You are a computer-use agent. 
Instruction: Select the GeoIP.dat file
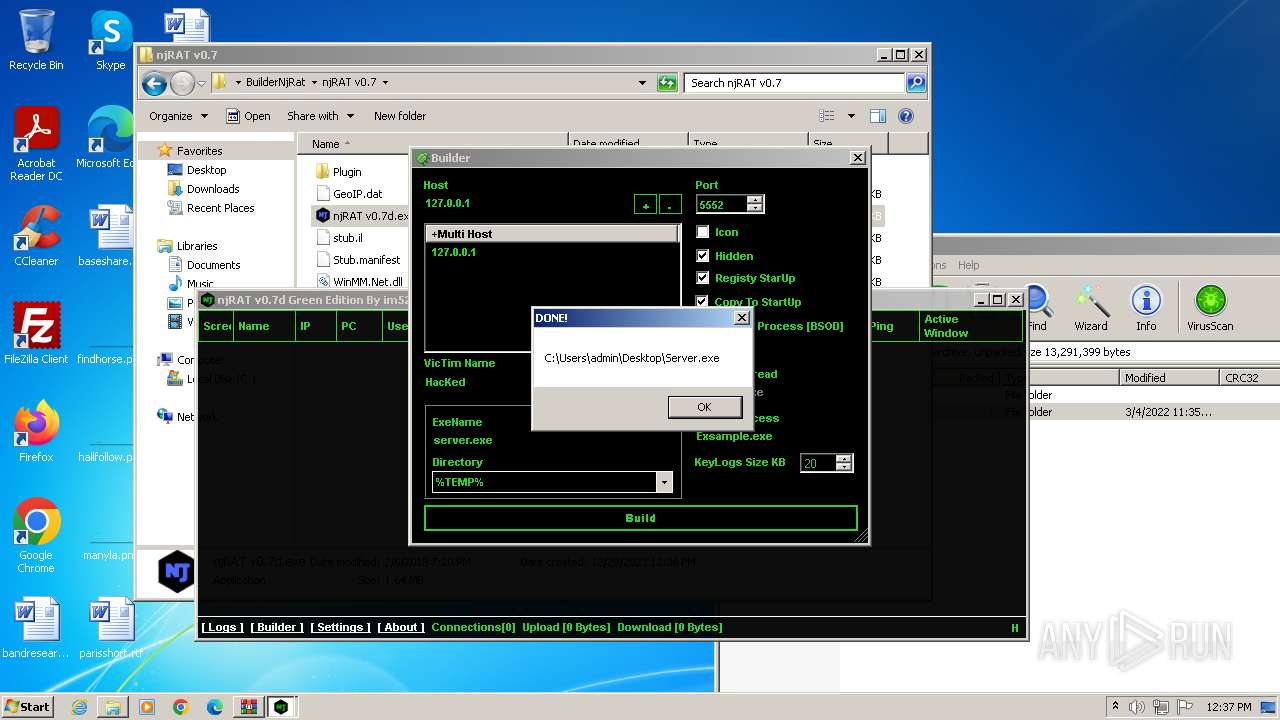click(357, 194)
